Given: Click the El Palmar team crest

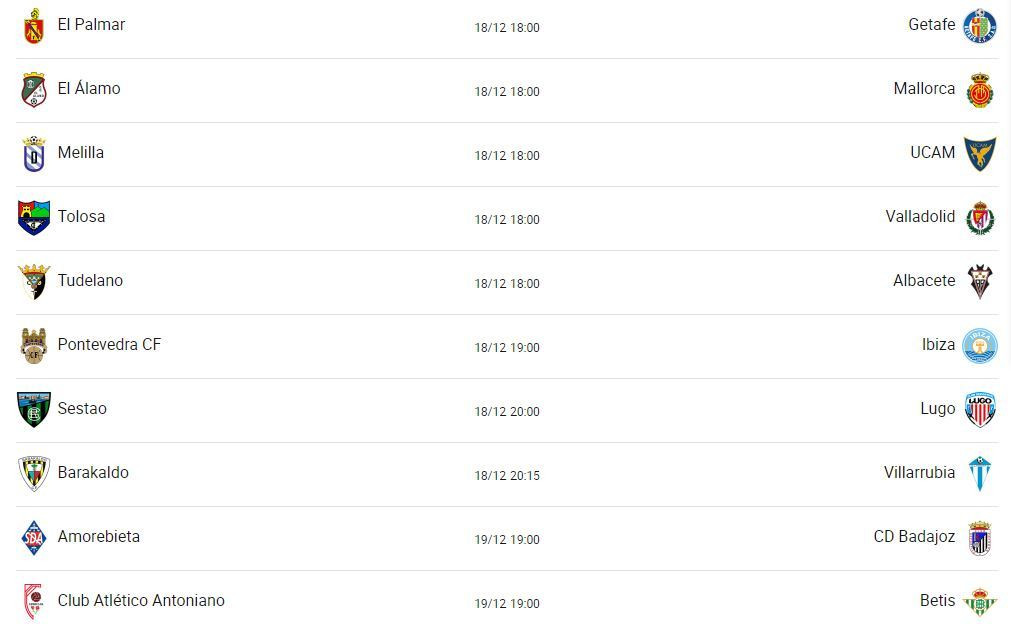Looking at the screenshot, I should 34,26.
